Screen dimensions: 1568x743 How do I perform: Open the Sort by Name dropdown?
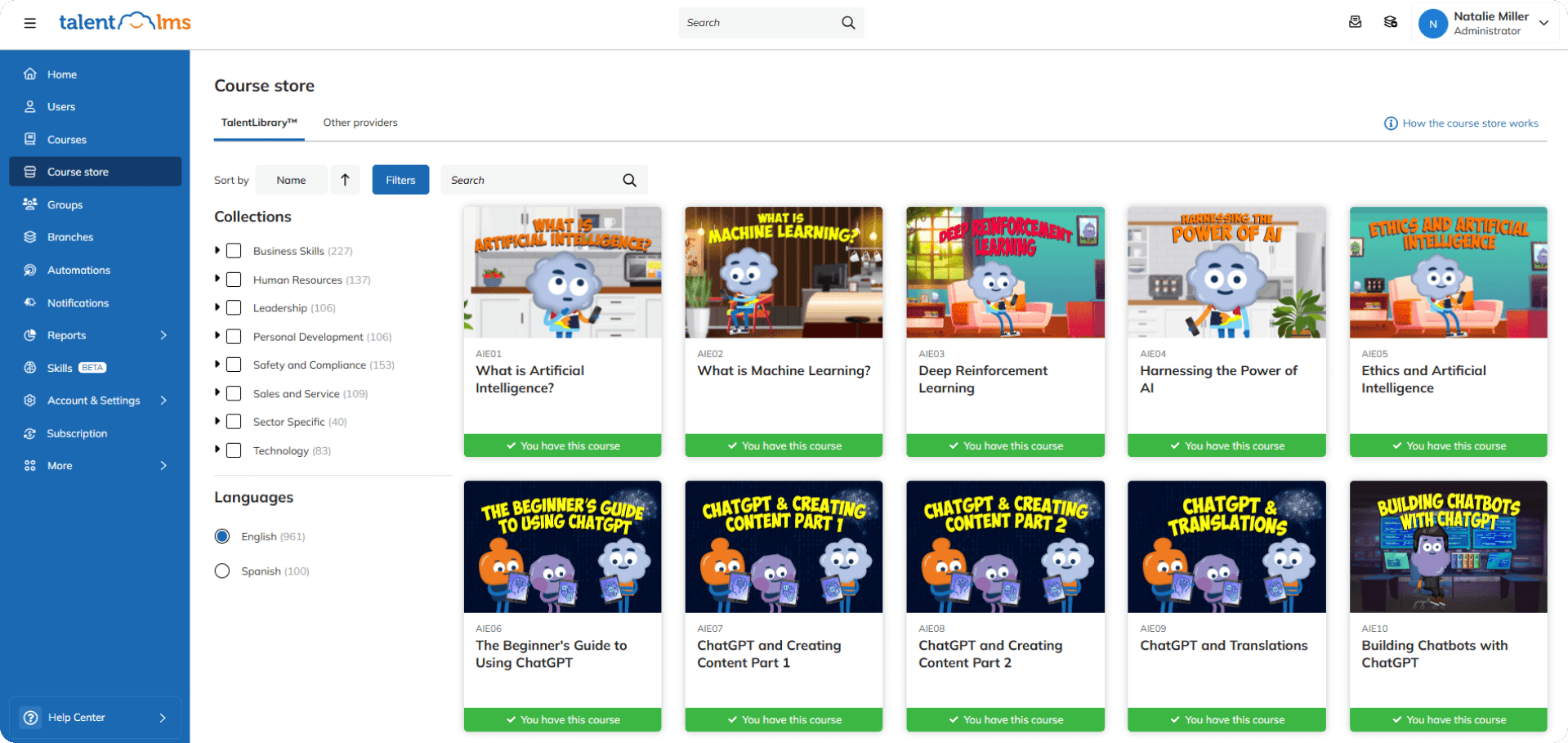coord(291,180)
